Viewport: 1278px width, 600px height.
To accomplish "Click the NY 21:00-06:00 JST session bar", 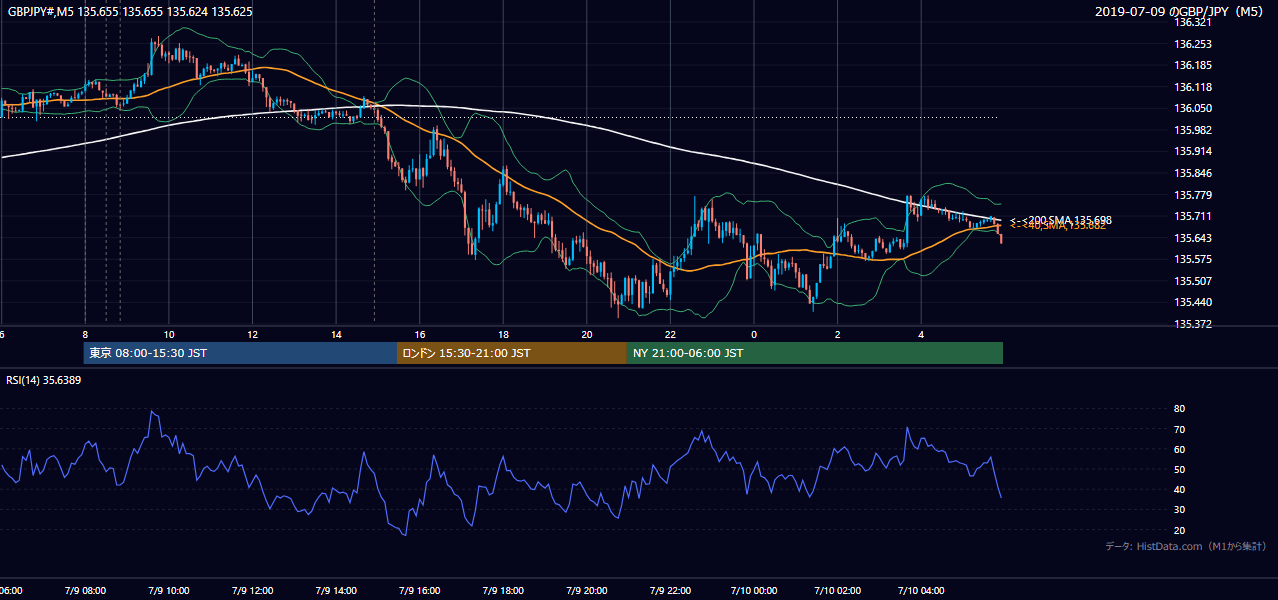I will (x=815, y=353).
